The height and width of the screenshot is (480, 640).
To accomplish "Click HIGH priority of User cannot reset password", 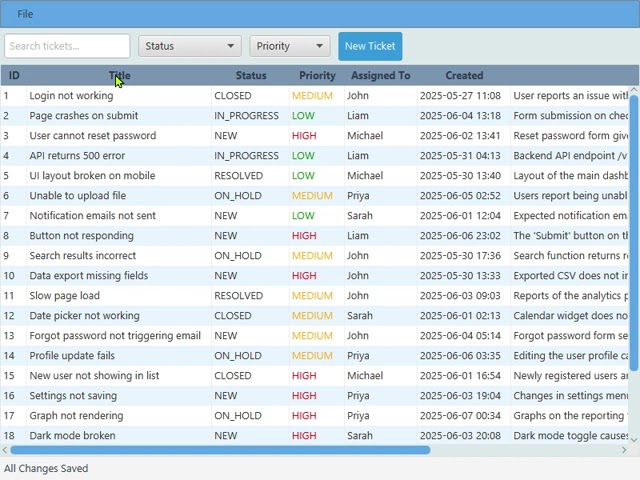I will click(x=304, y=136).
